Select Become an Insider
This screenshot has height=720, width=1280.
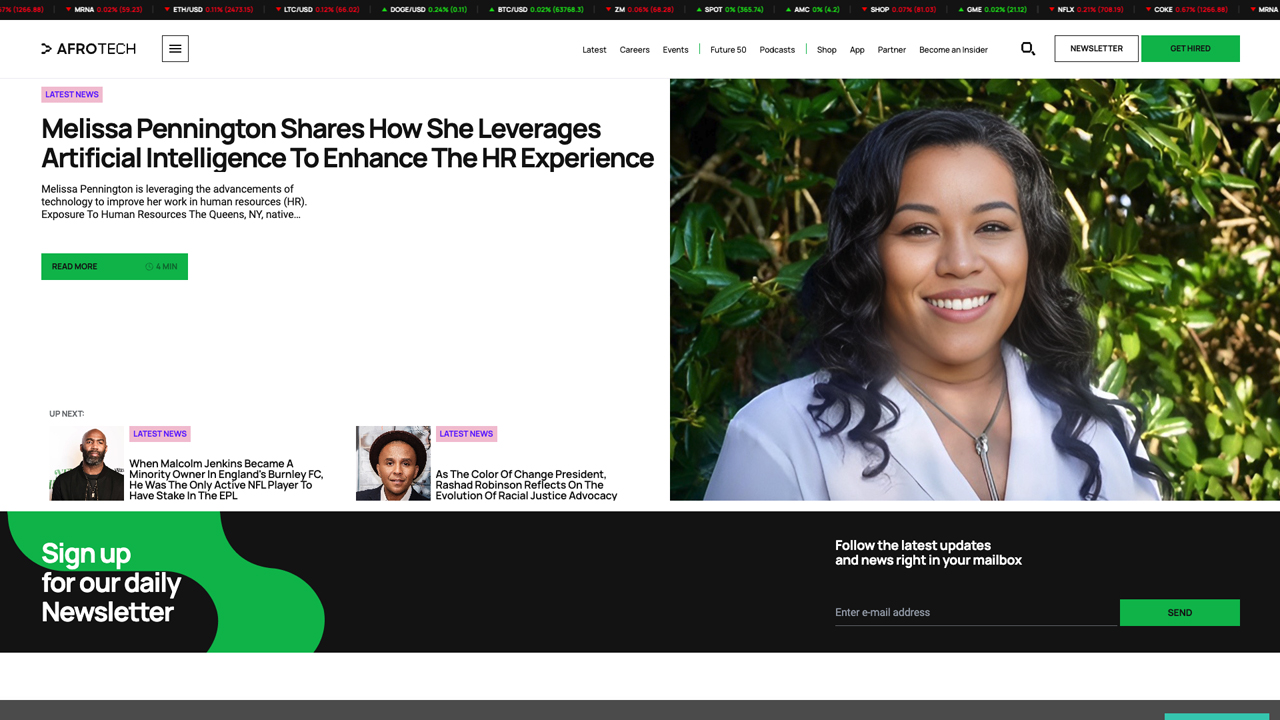tap(953, 50)
